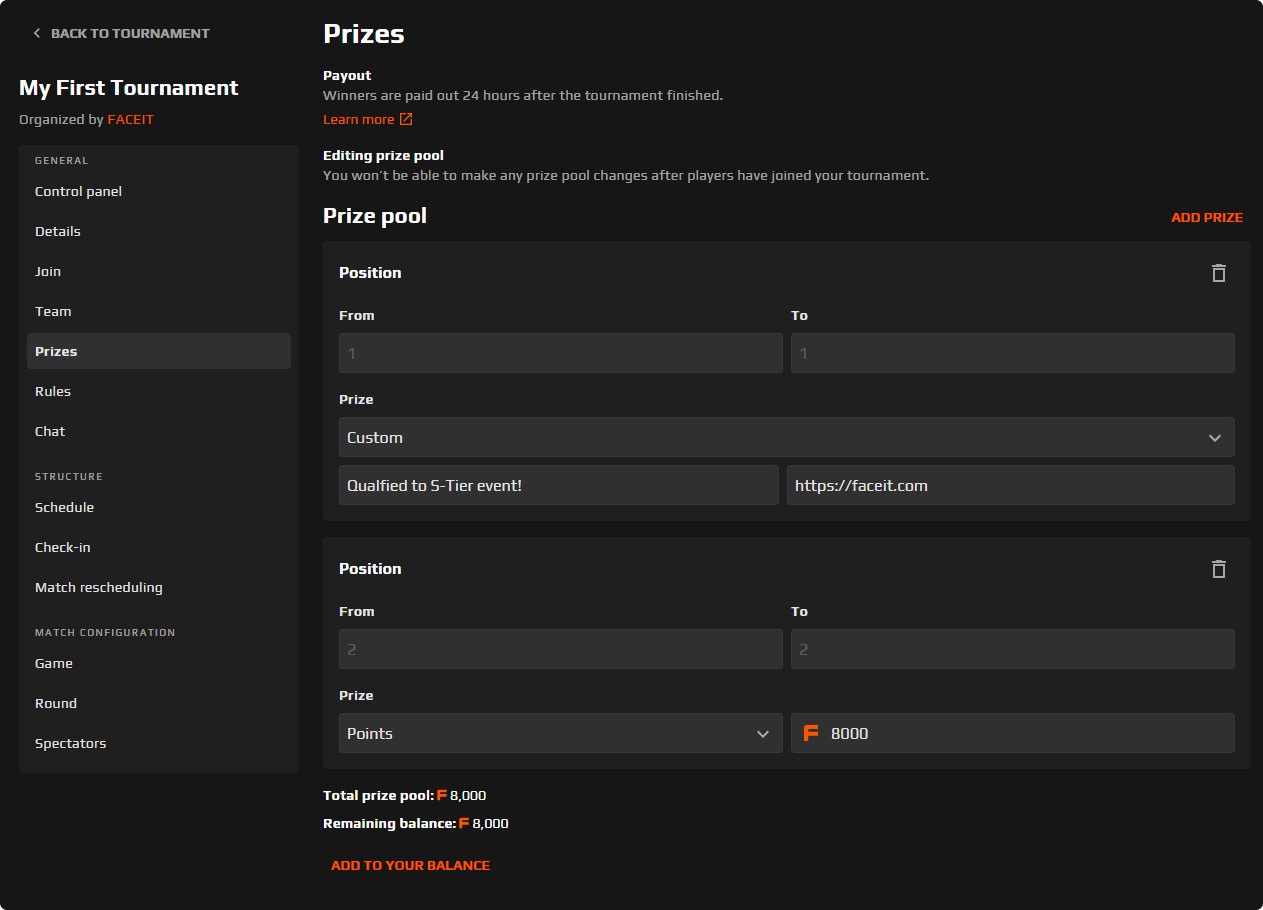Switch to the Chat section
Viewport: 1263px width, 910px height.
[49, 431]
